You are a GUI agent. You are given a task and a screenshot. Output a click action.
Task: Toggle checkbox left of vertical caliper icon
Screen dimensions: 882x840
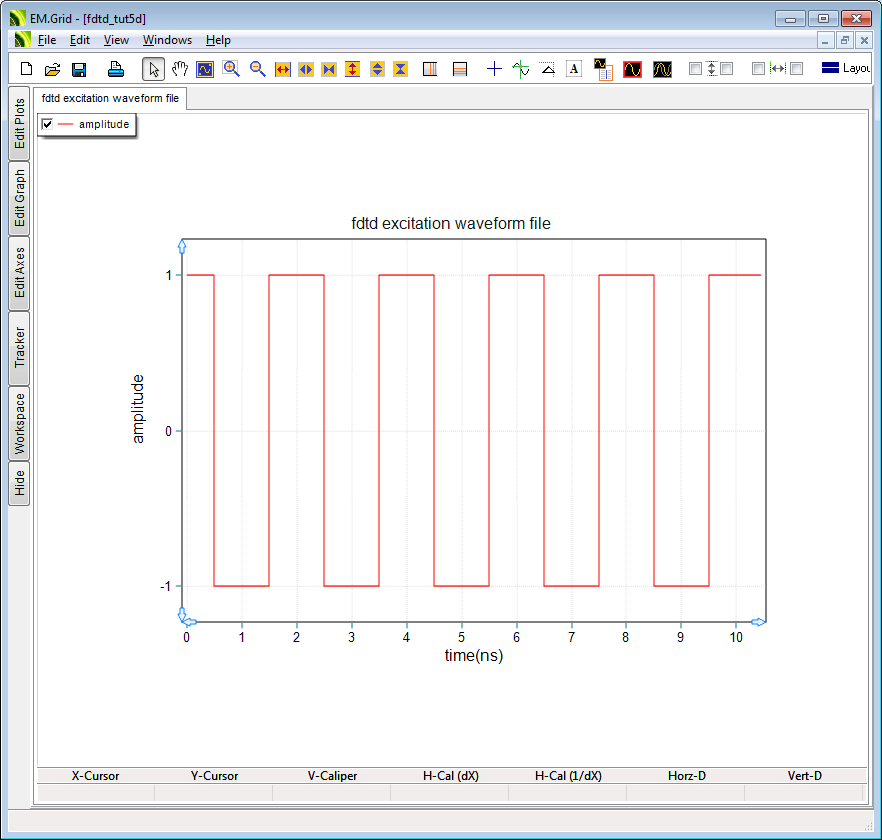pos(695,69)
